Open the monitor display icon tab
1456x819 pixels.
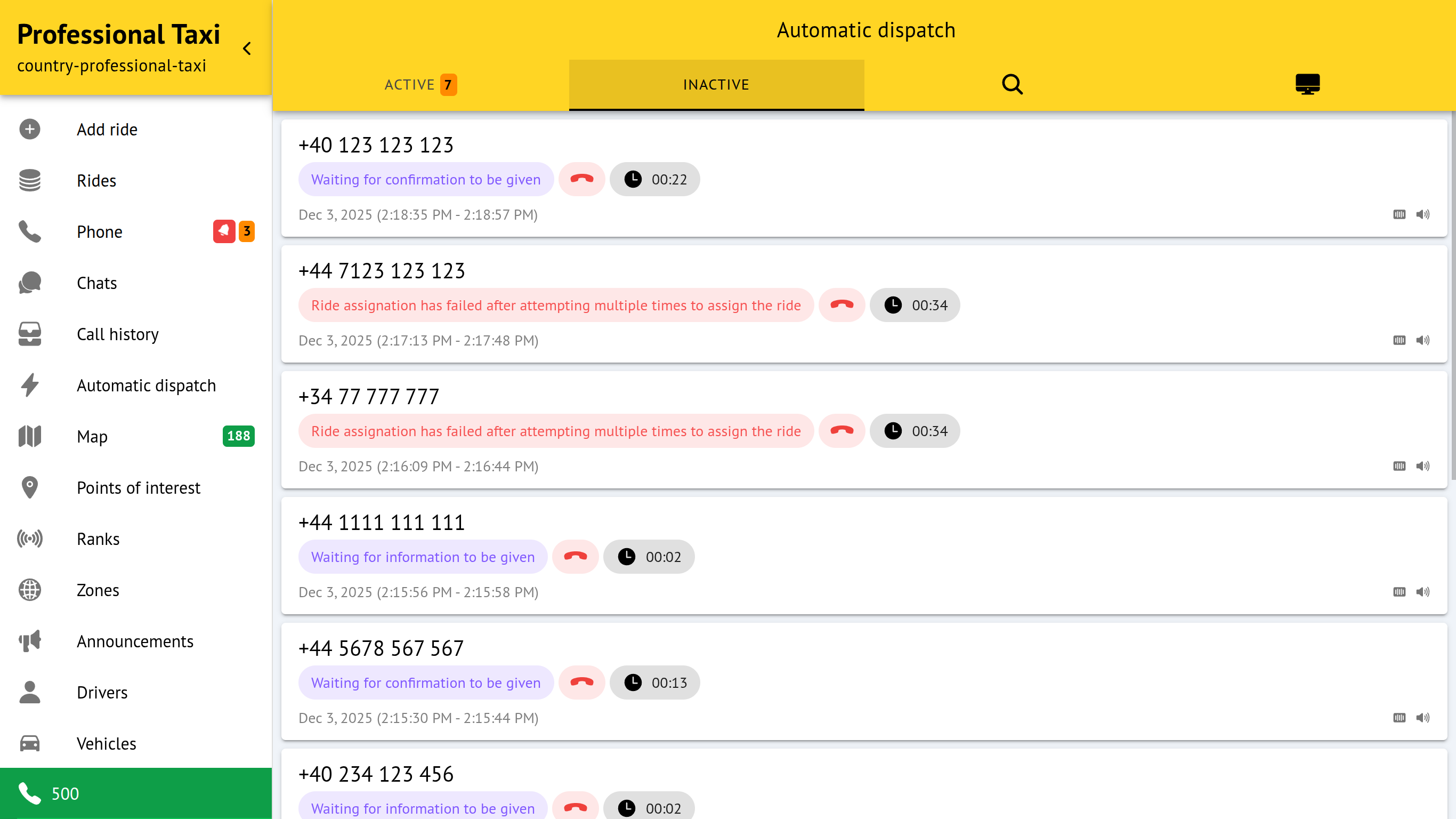tap(1307, 84)
